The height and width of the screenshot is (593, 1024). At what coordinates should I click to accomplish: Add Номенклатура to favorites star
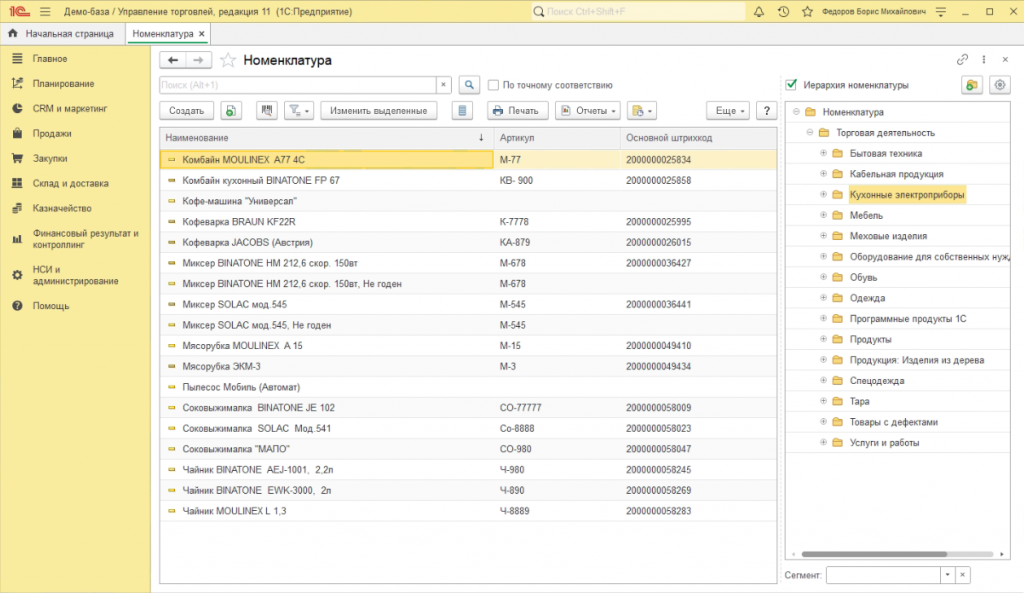227,60
